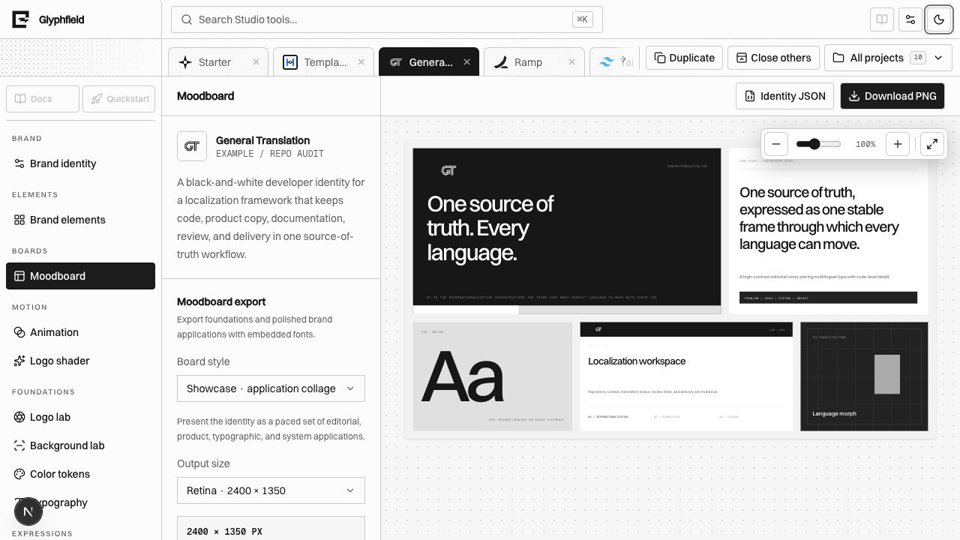Screen dimensions: 960x540
Task: Switch to the Templa... tab
Action: [x=325, y=62]
